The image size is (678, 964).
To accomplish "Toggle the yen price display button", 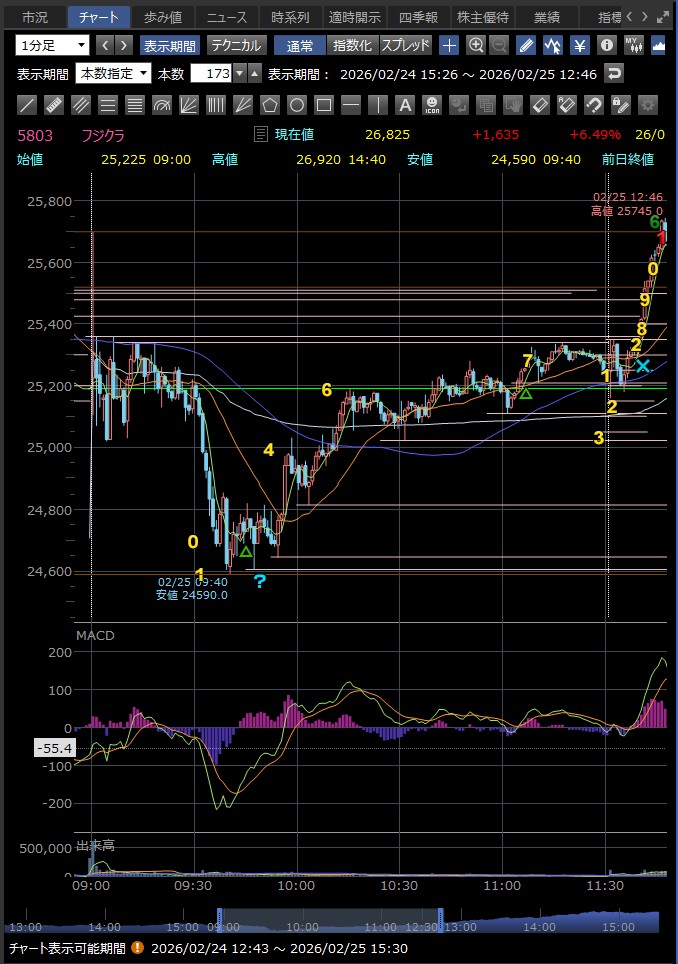I will pyautogui.click(x=579, y=45).
